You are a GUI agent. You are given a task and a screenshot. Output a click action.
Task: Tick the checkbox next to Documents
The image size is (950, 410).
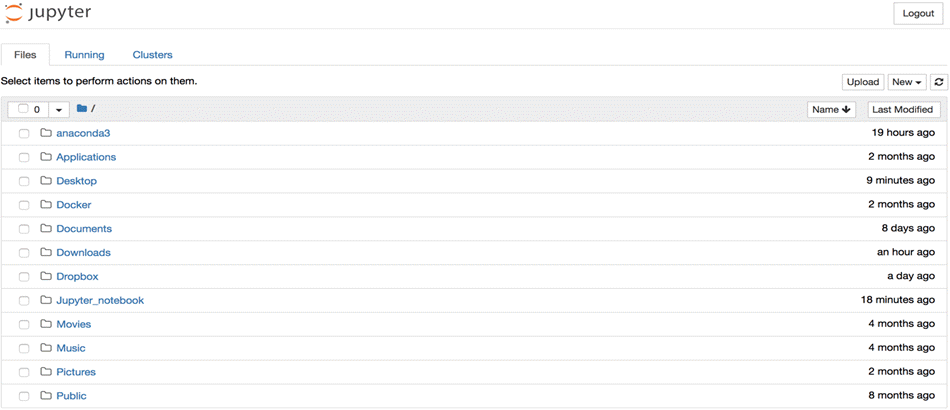(x=24, y=229)
